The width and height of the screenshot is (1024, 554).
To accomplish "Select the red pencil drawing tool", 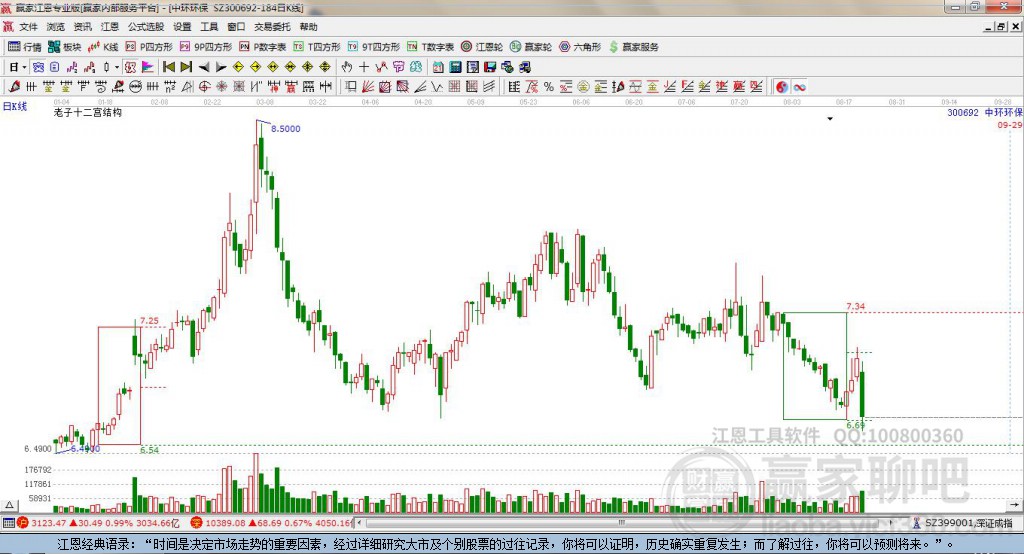I will 14,87.
